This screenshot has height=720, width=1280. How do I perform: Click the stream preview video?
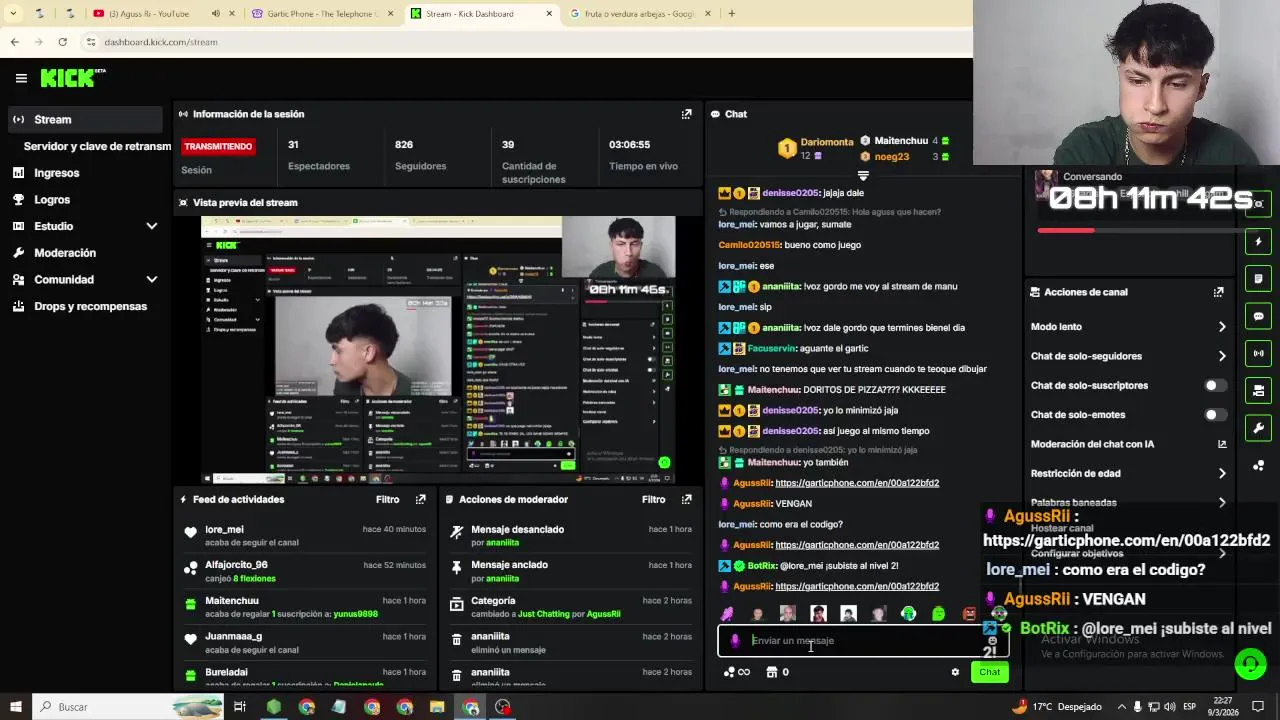pyautogui.click(x=438, y=350)
